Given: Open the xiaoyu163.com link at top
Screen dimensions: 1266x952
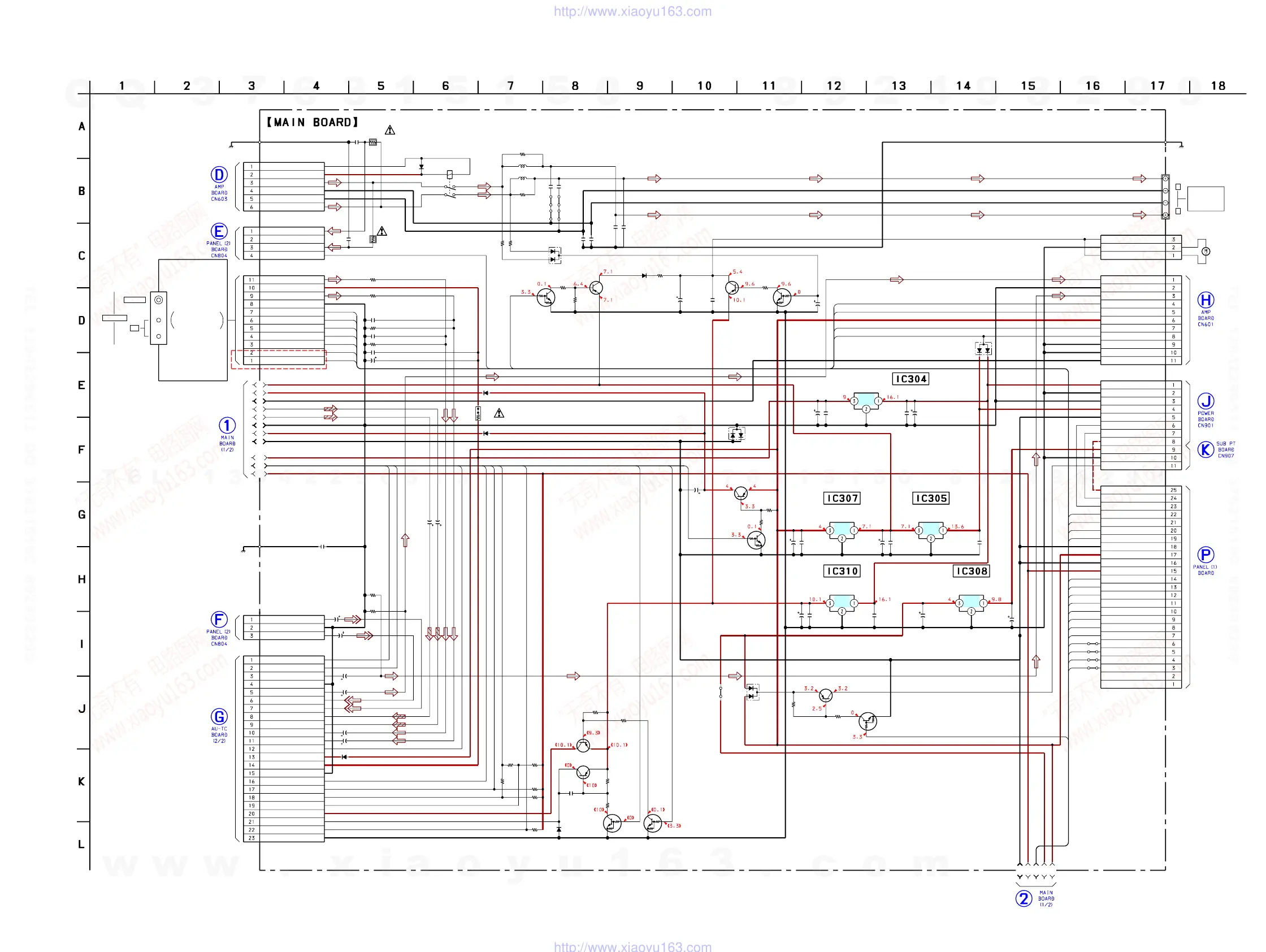Looking at the screenshot, I should pos(632,11).
